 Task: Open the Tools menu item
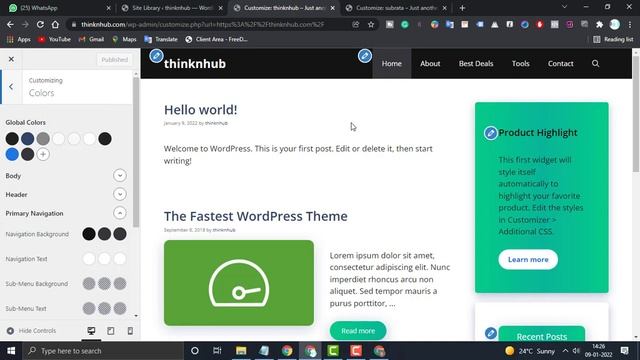(x=520, y=63)
